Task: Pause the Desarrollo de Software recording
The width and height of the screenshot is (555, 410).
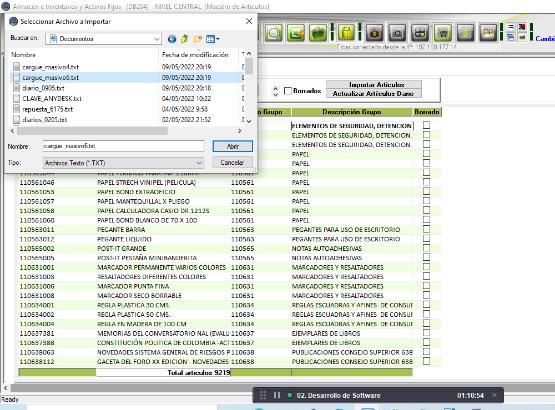Action: (x=277, y=395)
